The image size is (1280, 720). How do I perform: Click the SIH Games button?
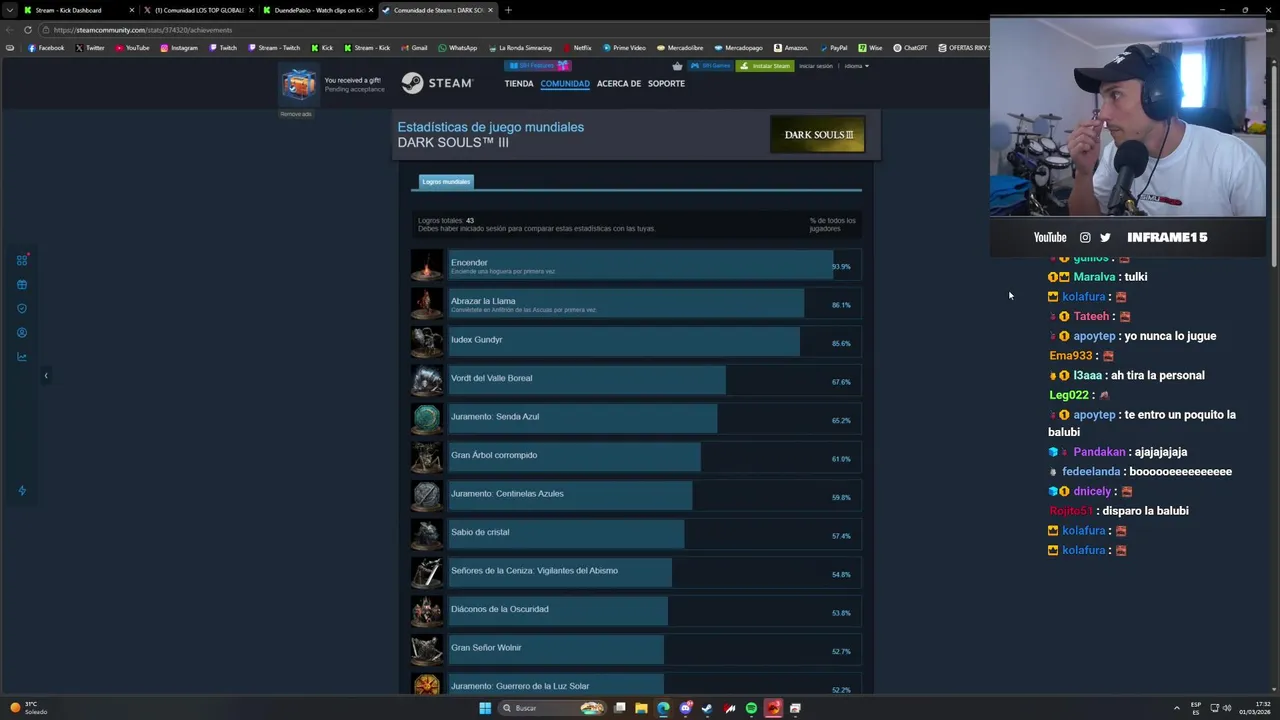pos(711,66)
